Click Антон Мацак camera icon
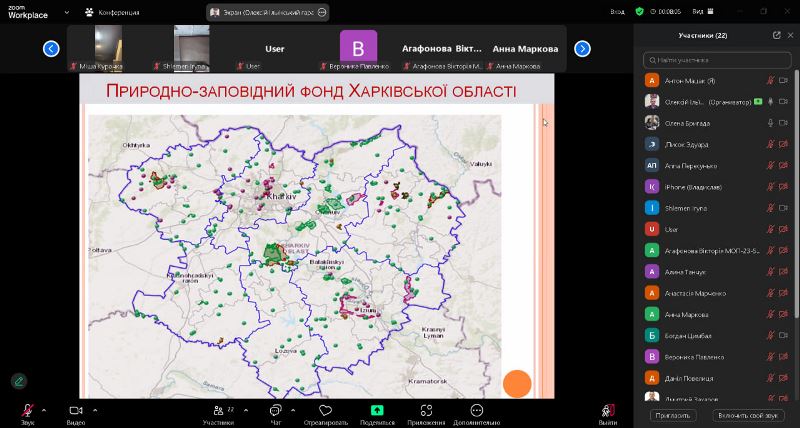 pyautogui.click(x=783, y=81)
